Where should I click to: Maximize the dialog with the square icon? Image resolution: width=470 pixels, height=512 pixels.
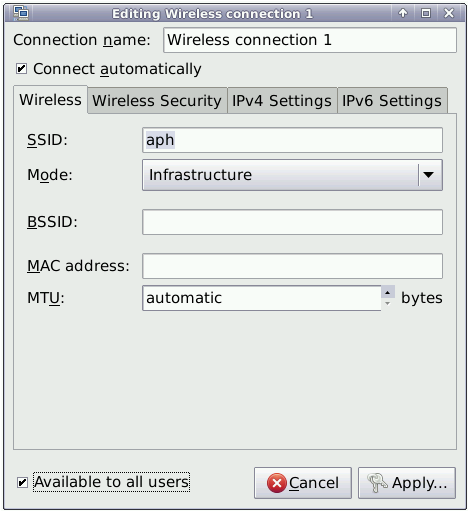[x=426, y=13]
